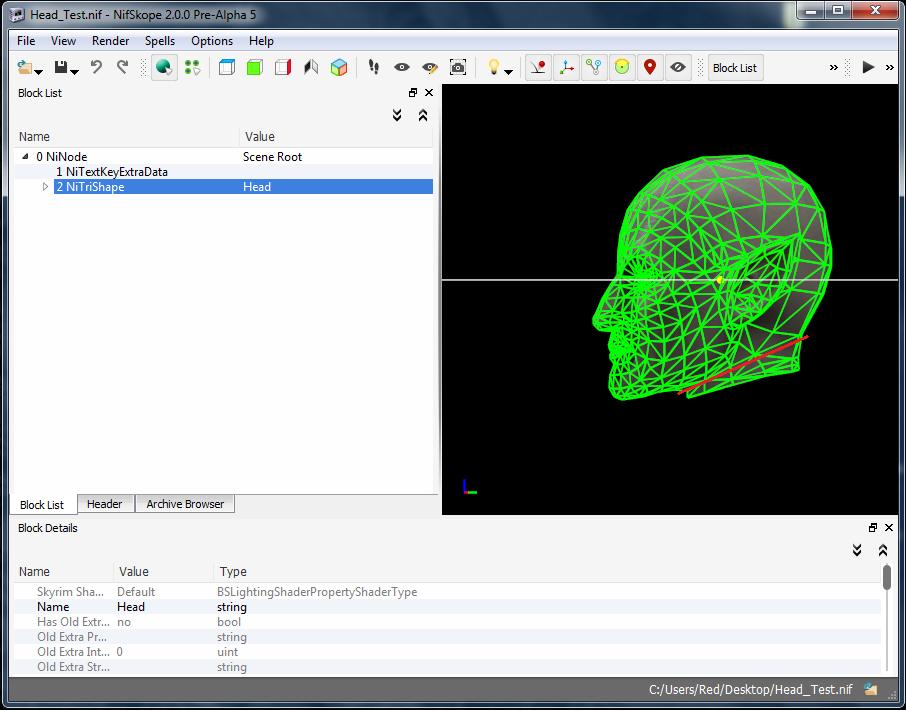Click the green head wireframe in viewport

(x=713, y=278)
